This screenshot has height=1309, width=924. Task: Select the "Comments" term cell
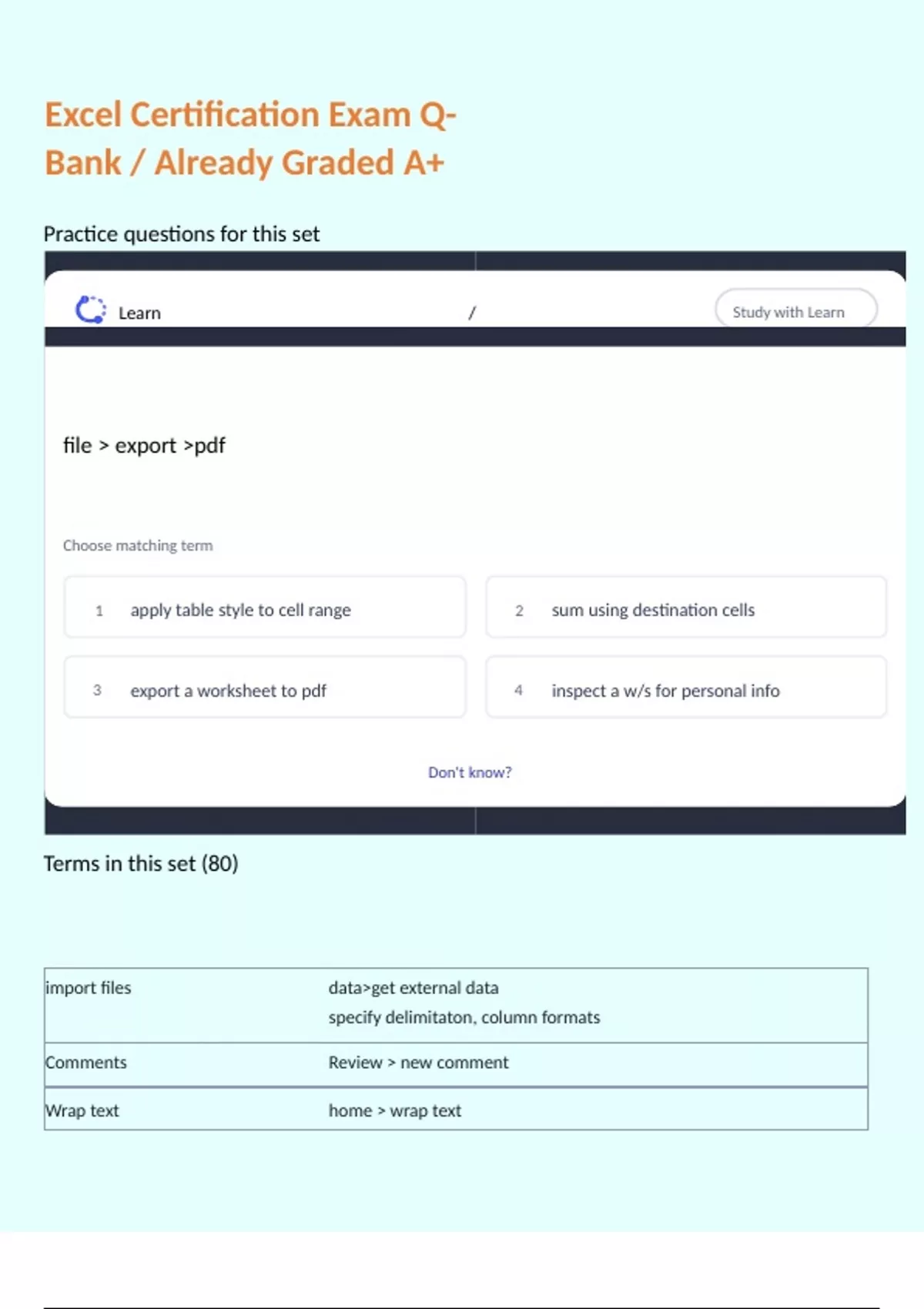point(86,1063)
